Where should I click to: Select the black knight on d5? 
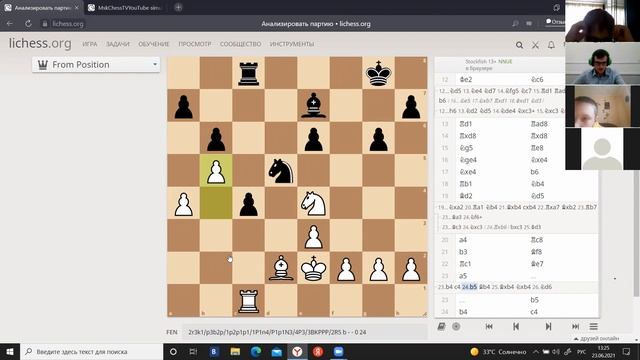point(281,171)
